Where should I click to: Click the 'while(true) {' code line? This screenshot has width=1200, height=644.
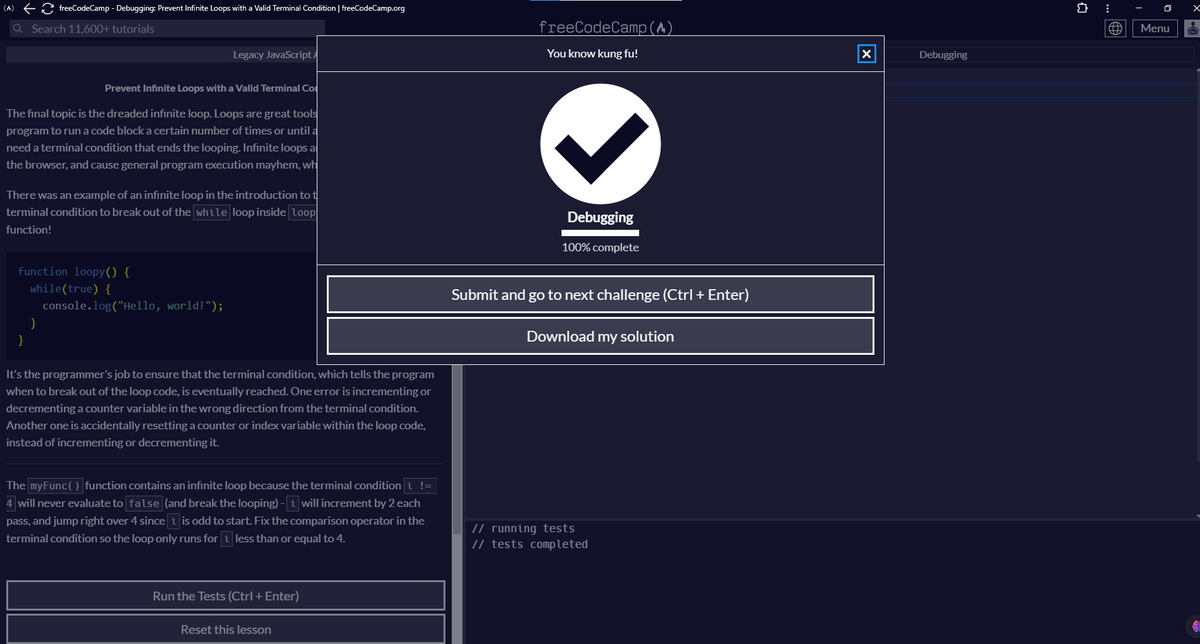pyautogui.click(x=70, y=289)
